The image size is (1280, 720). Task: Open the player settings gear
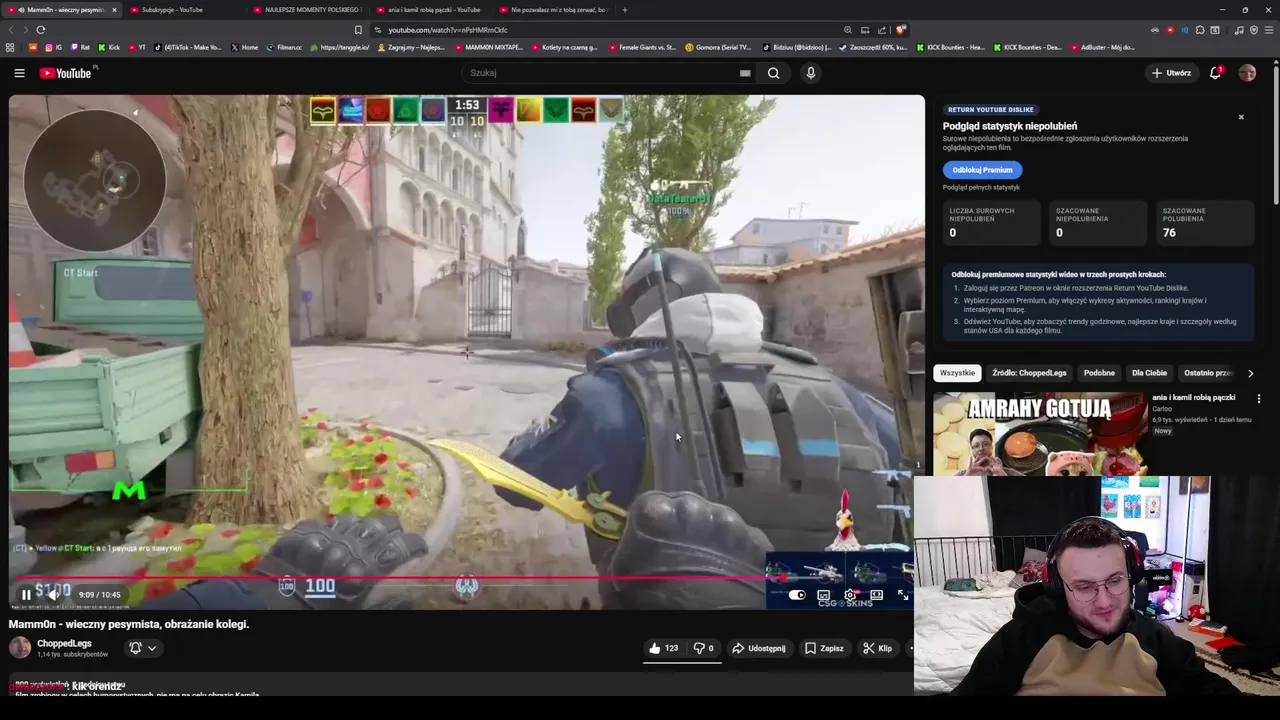(850, 595)
